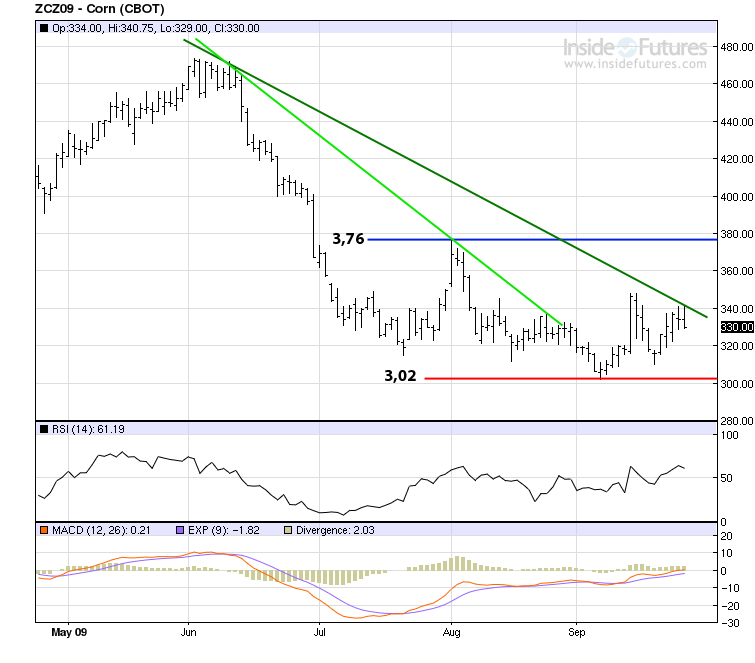
Task: Click the purple EXP (9) legend swatch
Action: (x=180, y=529)
